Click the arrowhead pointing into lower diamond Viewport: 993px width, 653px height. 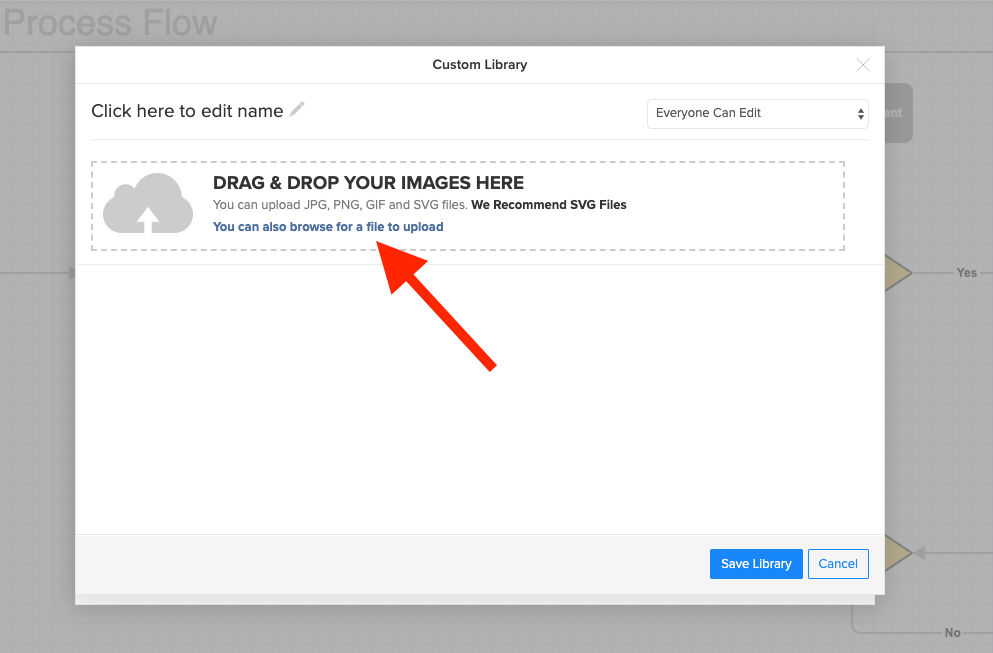click(x=919, y=553)
